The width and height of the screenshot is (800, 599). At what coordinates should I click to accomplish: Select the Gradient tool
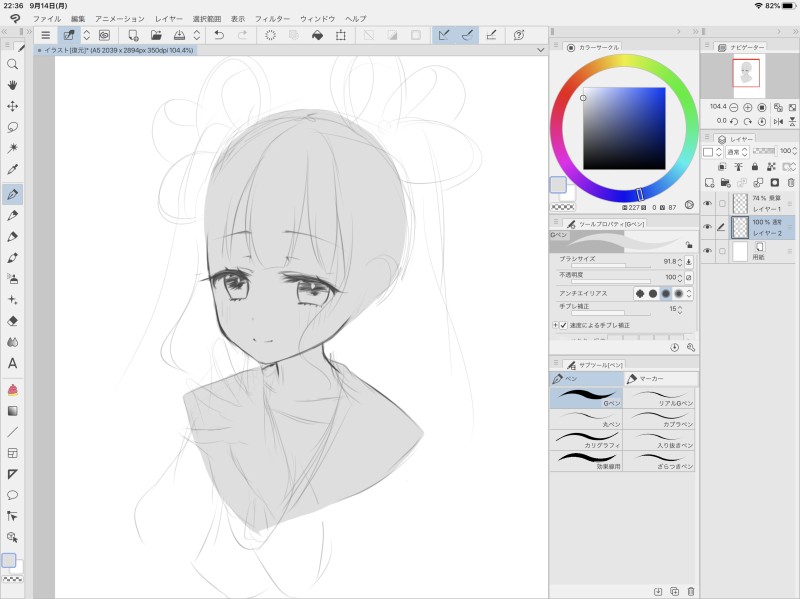coord(12,411)
